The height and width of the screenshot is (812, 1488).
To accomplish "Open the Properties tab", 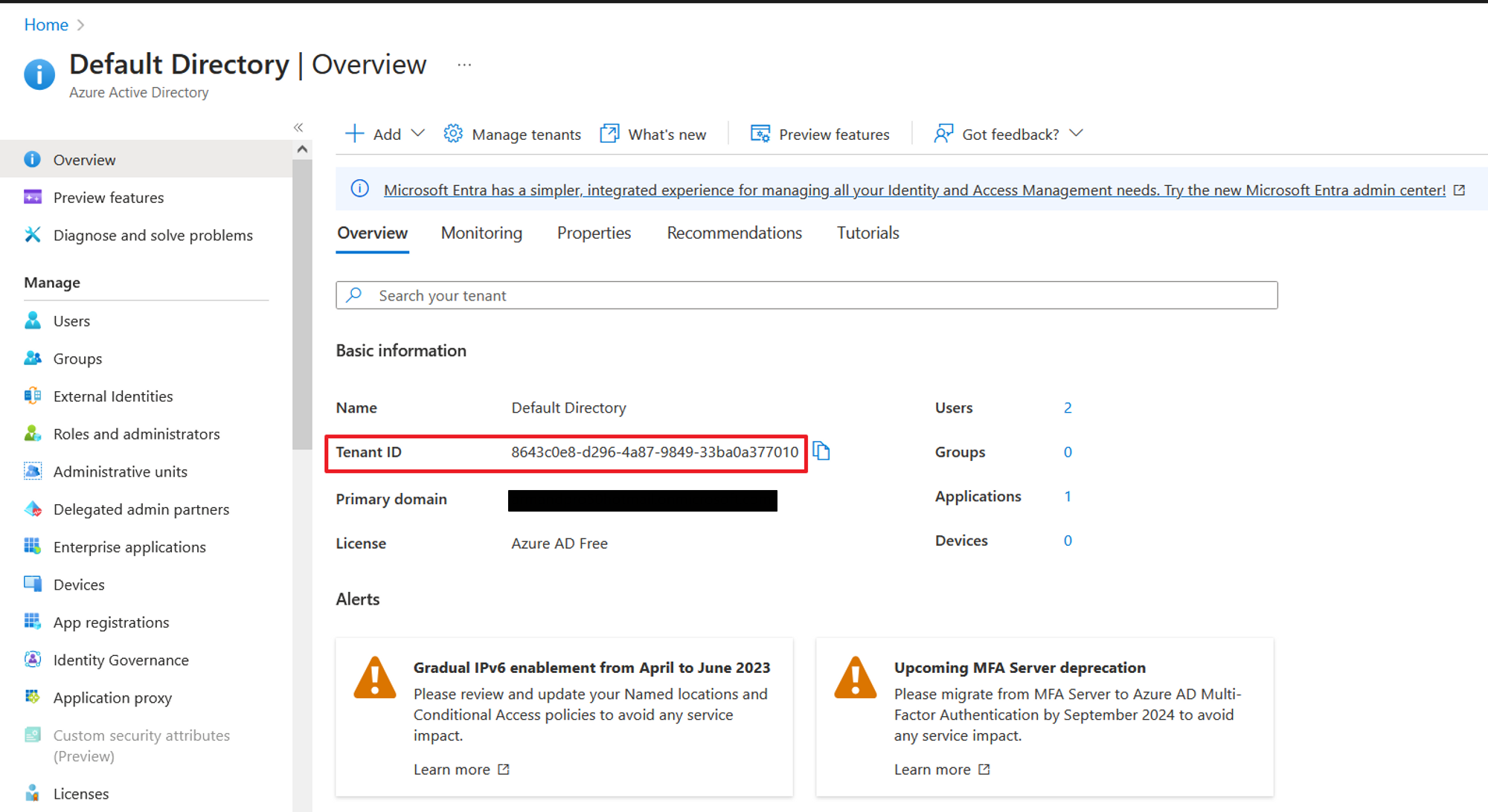I will pyautogui.click(x=594, y=233).
